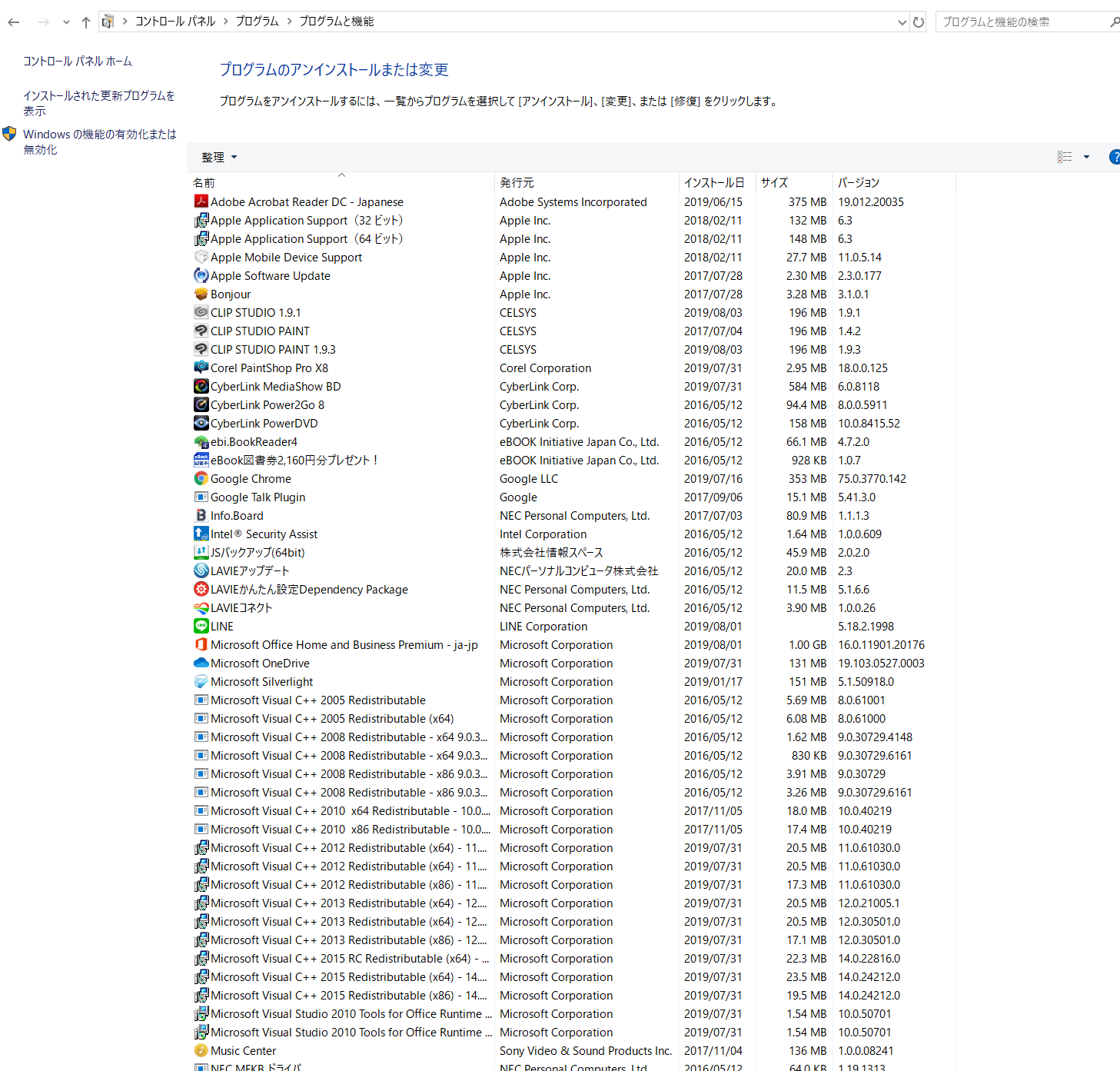
Task: Sort by the サイズ column header
Action: pyautogui.click(x=774, y=182)
